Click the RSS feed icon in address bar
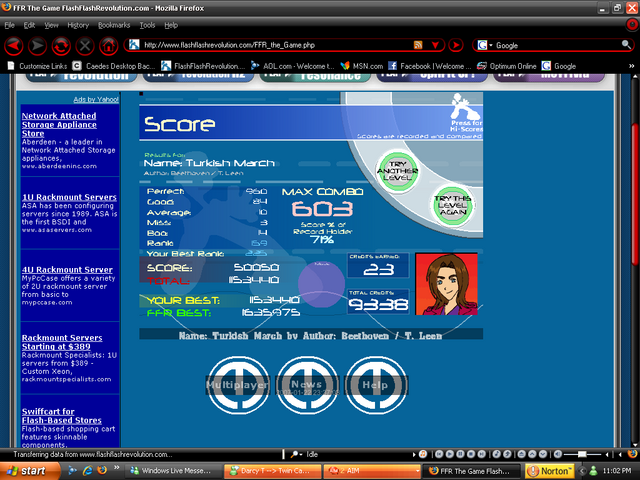Viewport: 640px width, 480px height. tap(420, 45)
